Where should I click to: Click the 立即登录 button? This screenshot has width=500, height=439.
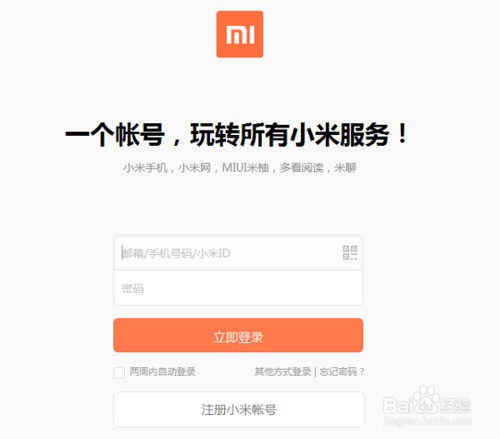click(238, 335)
